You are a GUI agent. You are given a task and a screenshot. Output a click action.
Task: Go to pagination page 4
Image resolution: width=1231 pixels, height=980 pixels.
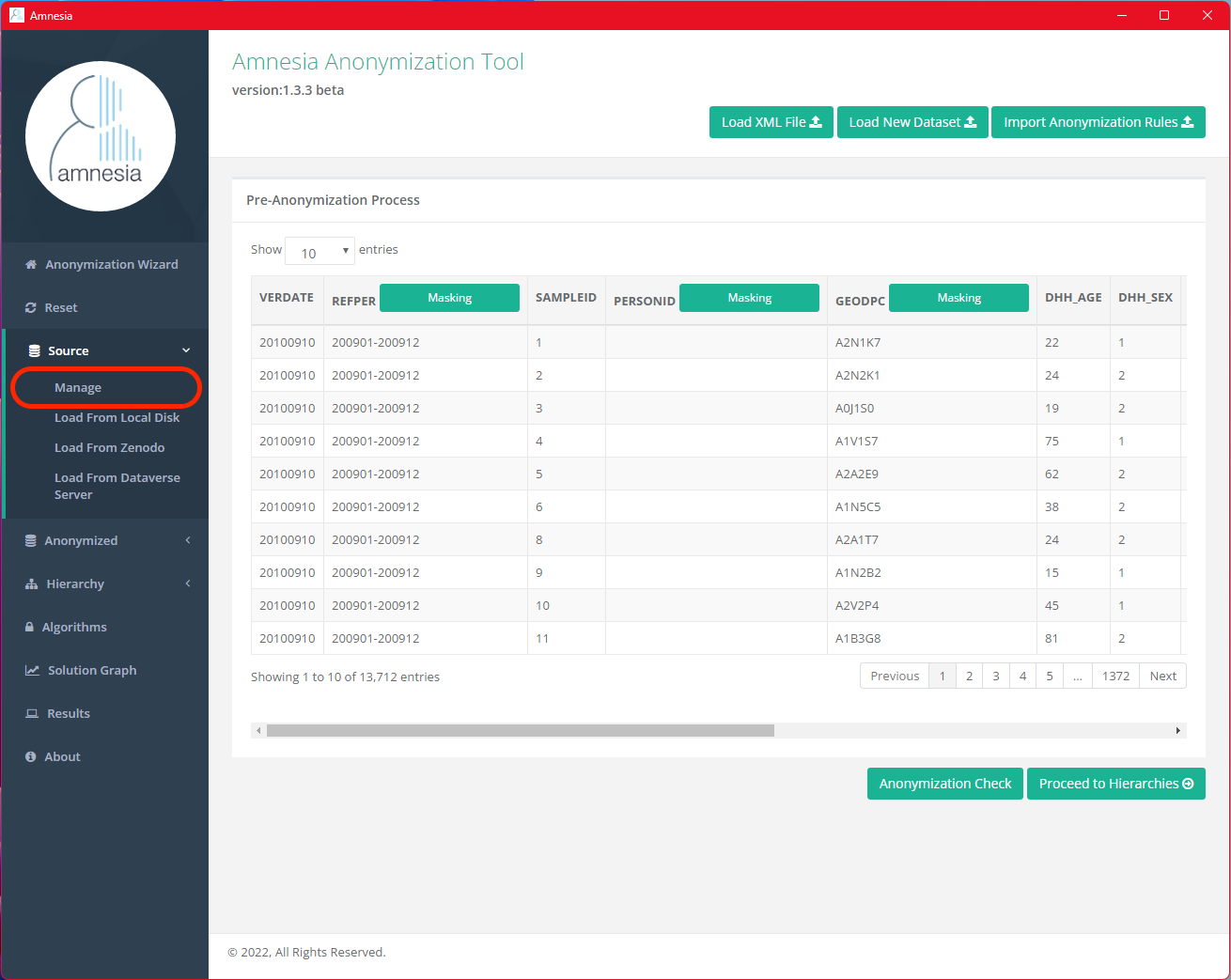click(x=1023, y=676)
